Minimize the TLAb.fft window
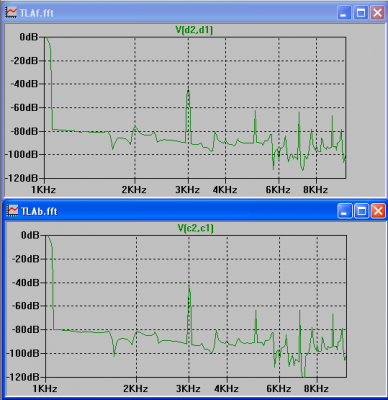Image resolution: width=388 pixels, height=400 pixels. click(345, 211)
